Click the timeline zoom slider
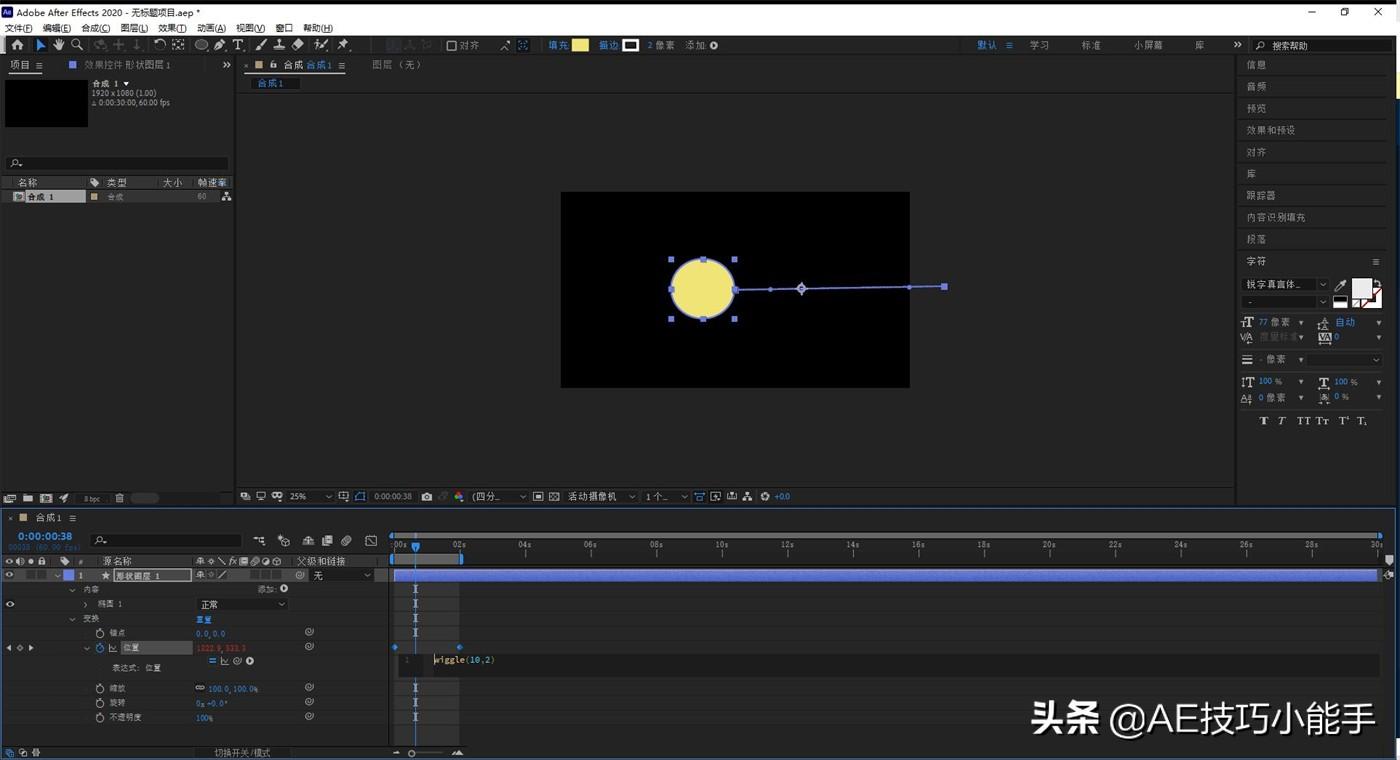This screenshot has height=760, width=1400. point(426,753)
